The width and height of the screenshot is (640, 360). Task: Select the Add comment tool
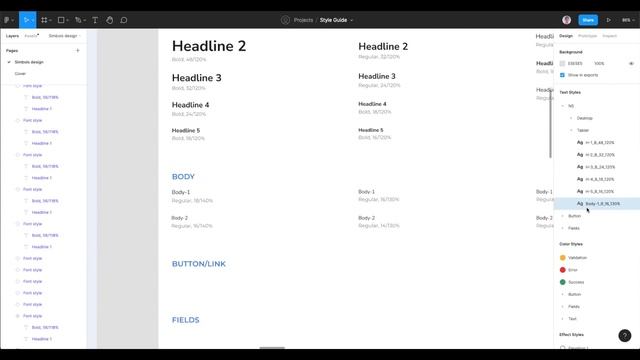[x=124, y=20]
